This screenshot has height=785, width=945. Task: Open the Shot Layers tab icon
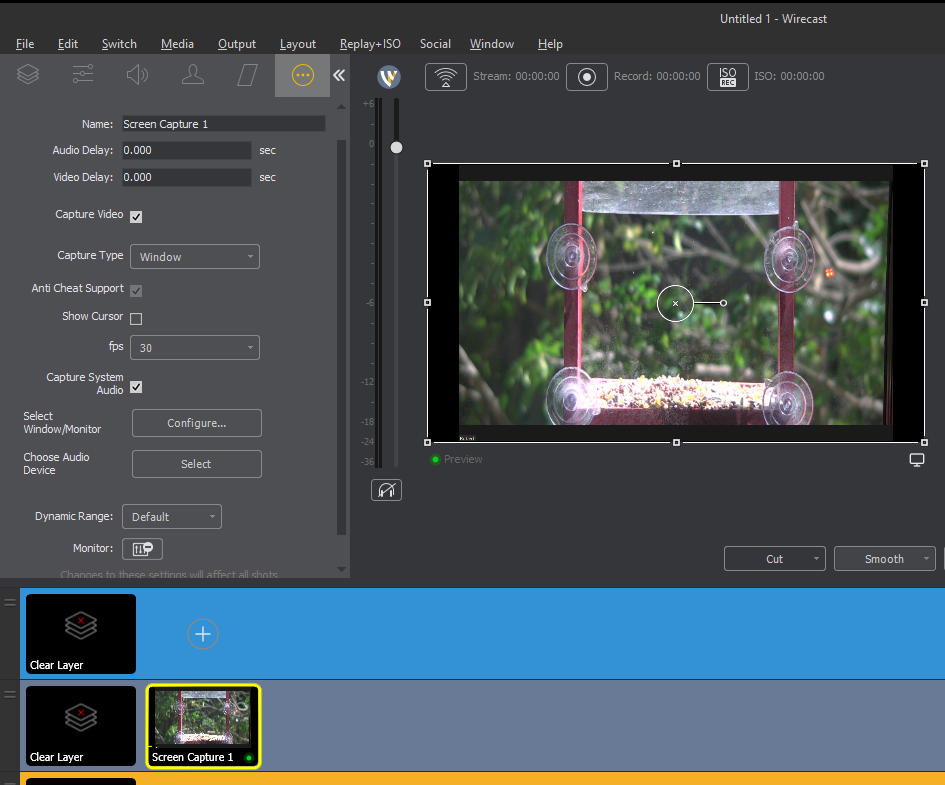pos(28,75)
